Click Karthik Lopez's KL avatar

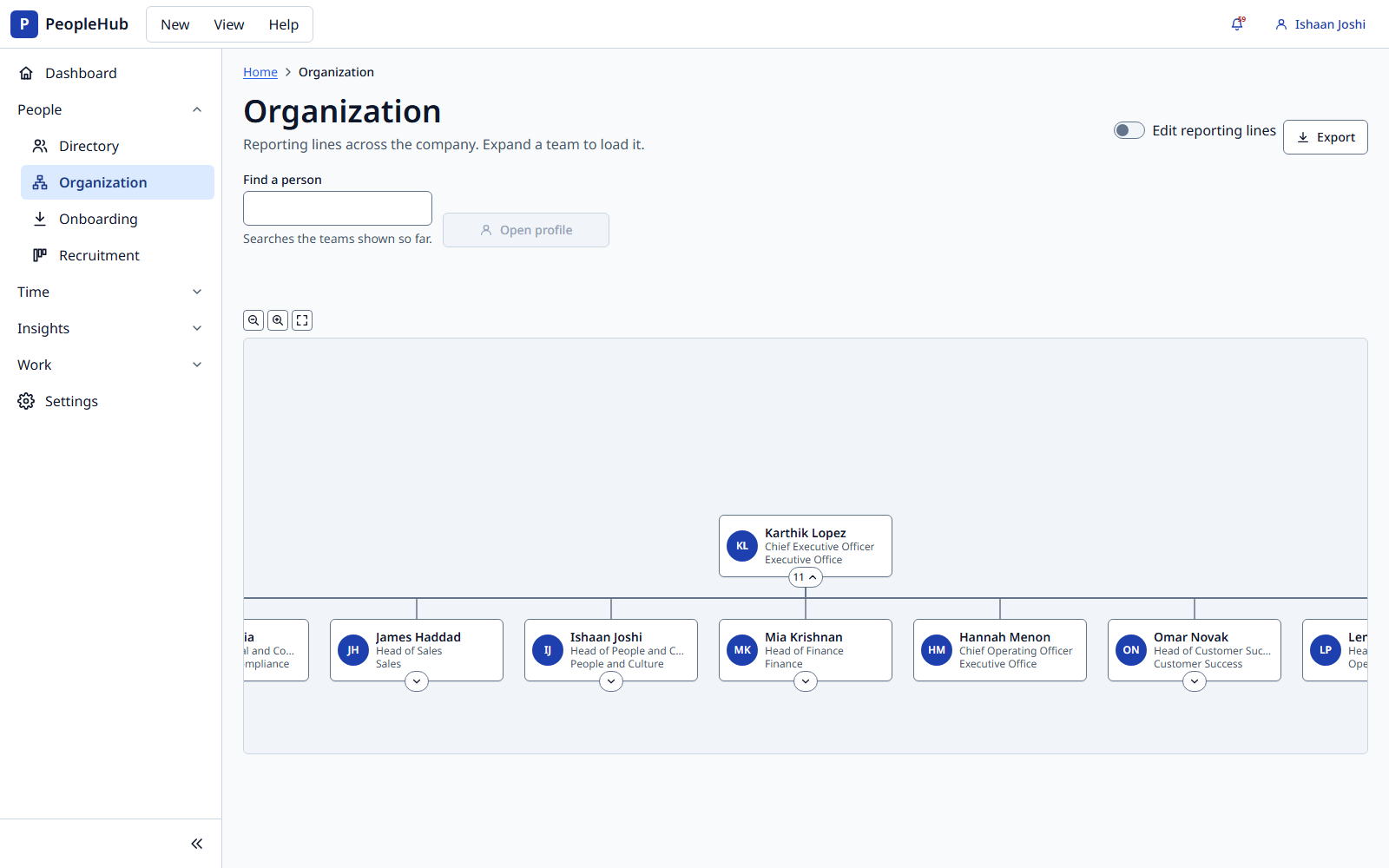point(742,546)
